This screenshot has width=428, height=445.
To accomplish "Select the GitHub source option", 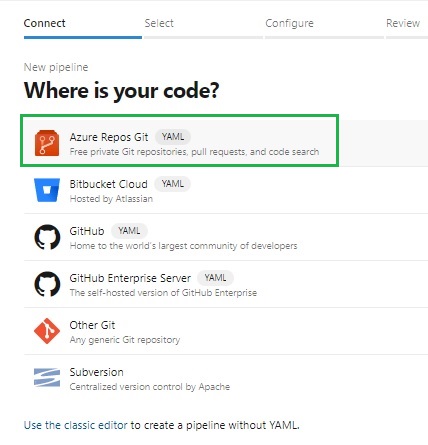I will point(226,237).
